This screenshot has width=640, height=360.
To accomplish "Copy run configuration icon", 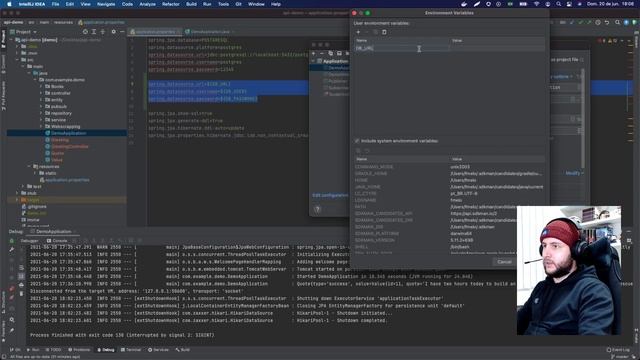I will (331, 53).
